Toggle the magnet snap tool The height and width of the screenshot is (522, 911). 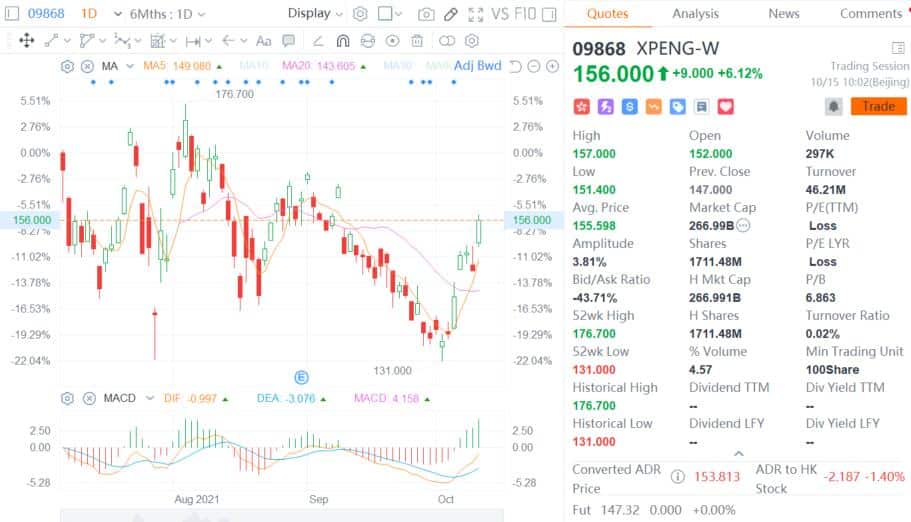click(343, 41)
